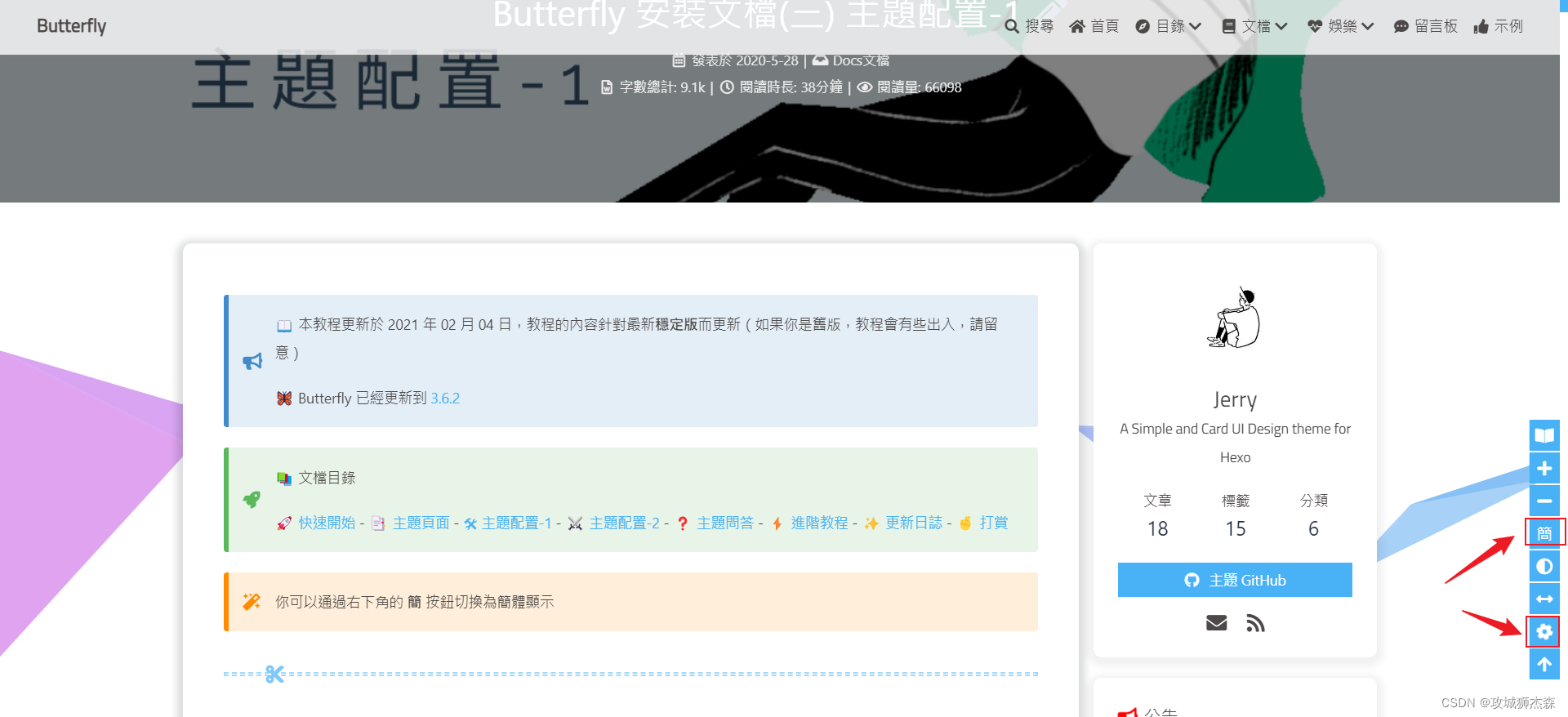Click the question mark icon before 主題問答
1568x717 pixels.
[x=683, y=523]
